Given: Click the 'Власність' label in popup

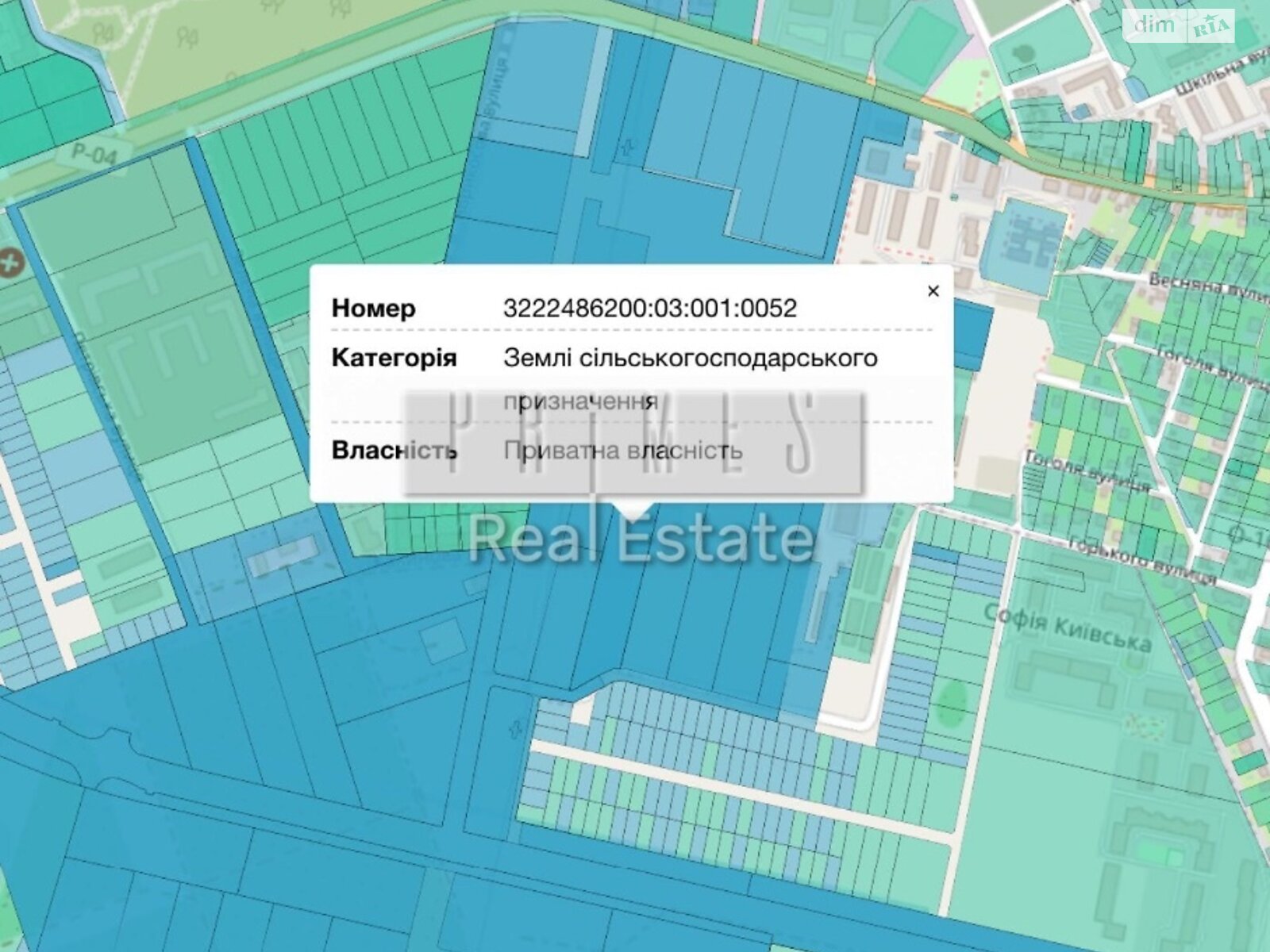Looking at the screenshot, I should point(394,451).
